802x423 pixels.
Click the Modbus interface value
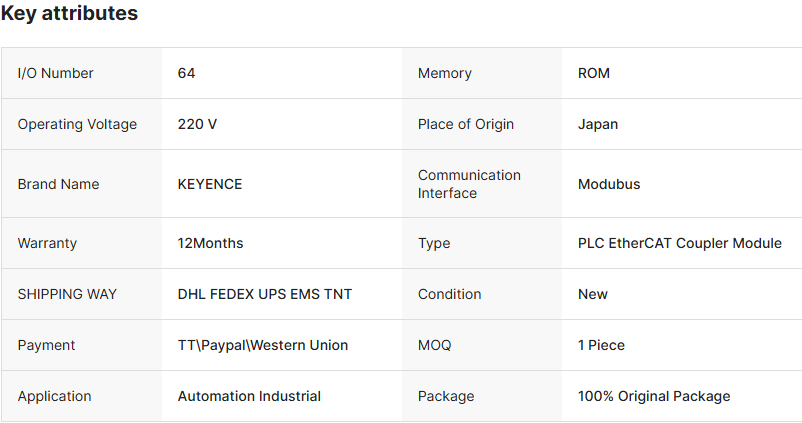609,184
